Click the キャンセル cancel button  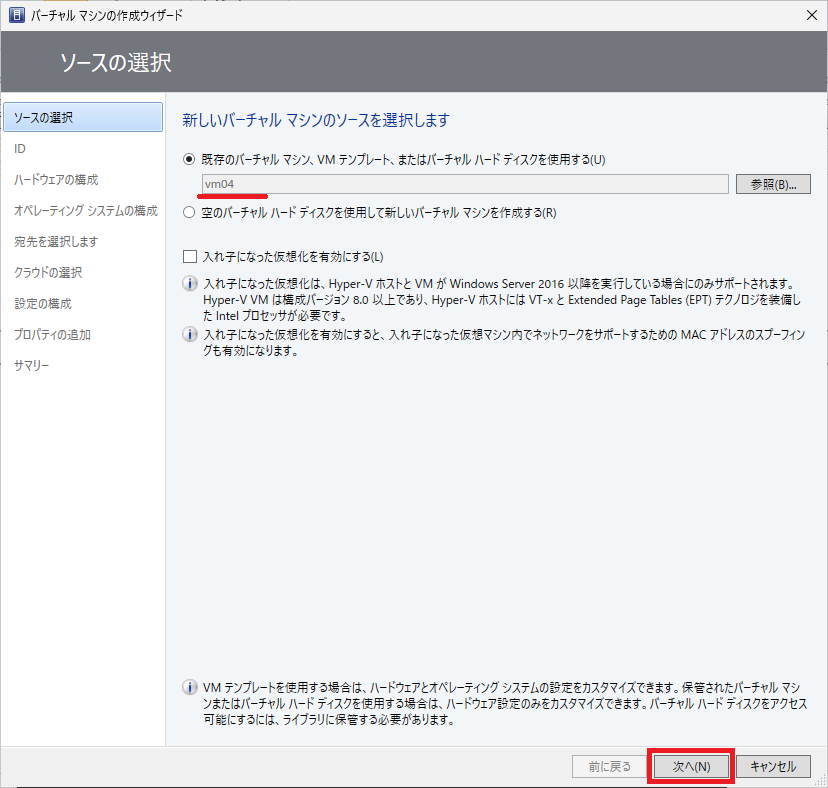[773, 766]
